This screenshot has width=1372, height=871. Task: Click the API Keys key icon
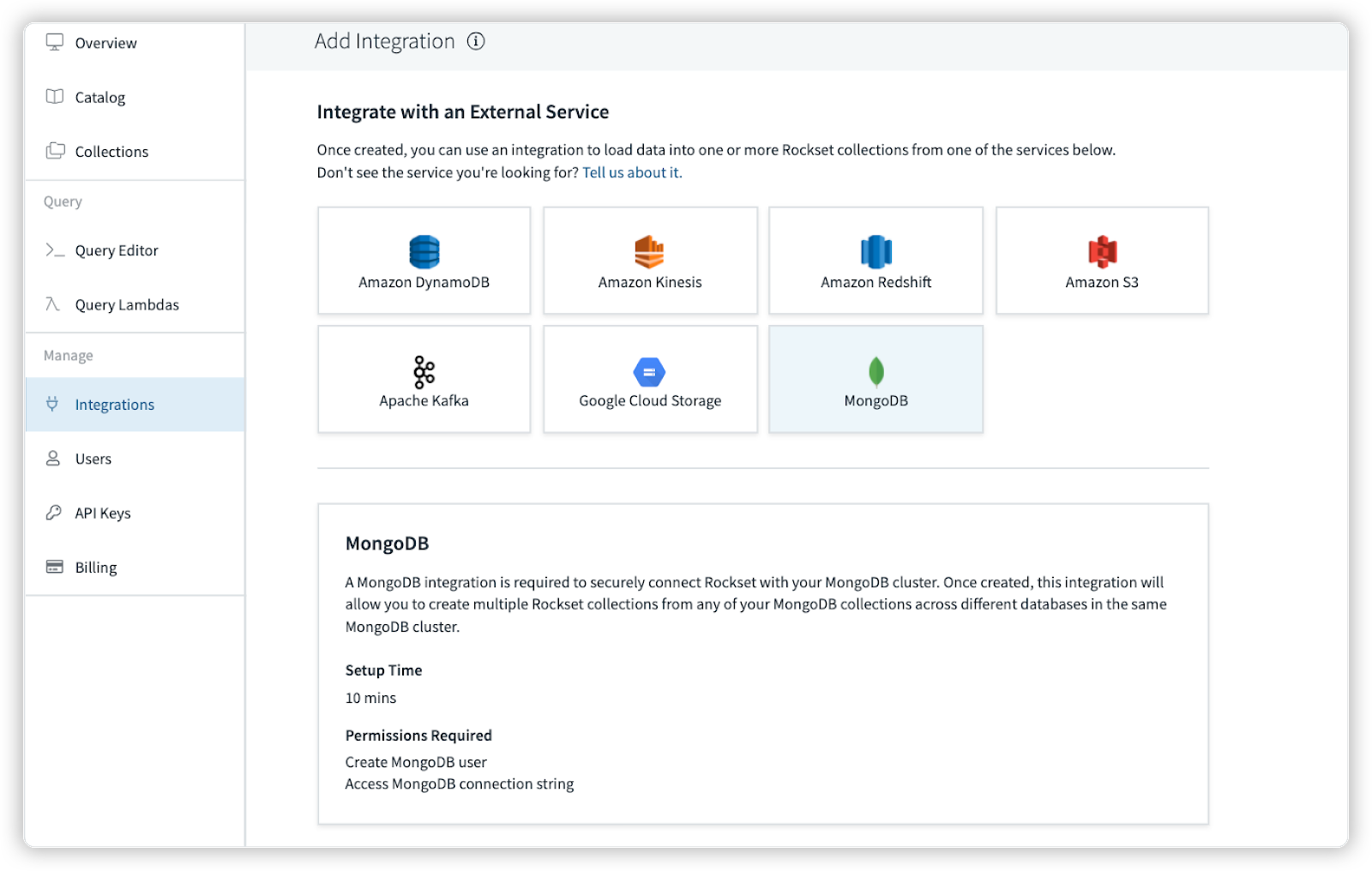(54, 513)
